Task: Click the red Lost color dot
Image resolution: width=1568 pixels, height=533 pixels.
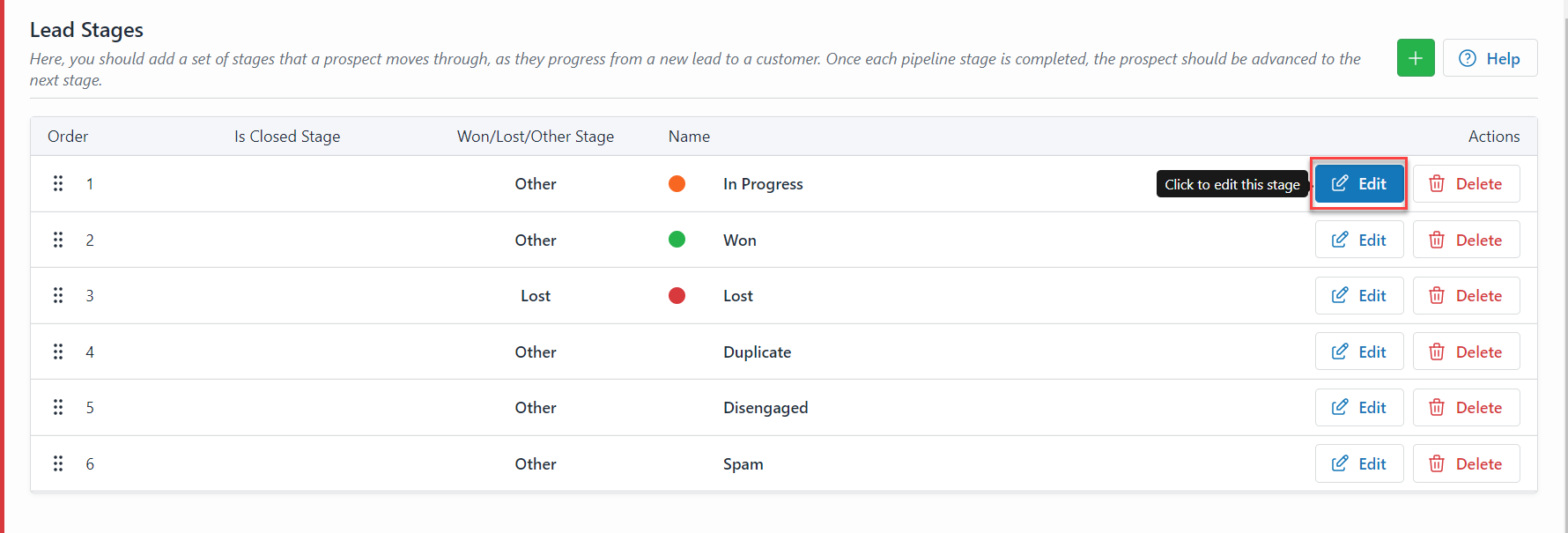Action: (677, 295)
